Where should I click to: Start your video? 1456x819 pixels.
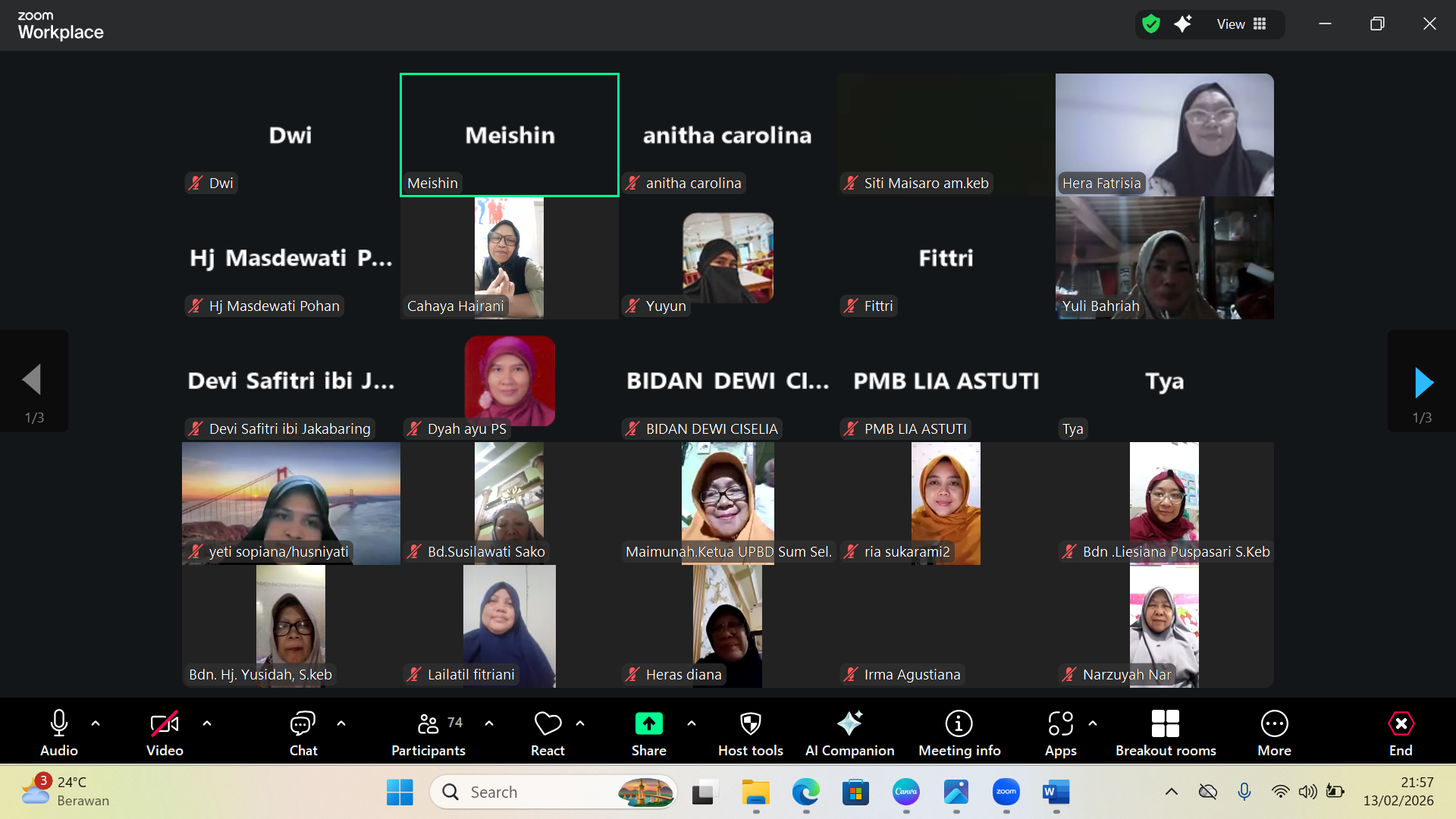pos(164,730)
